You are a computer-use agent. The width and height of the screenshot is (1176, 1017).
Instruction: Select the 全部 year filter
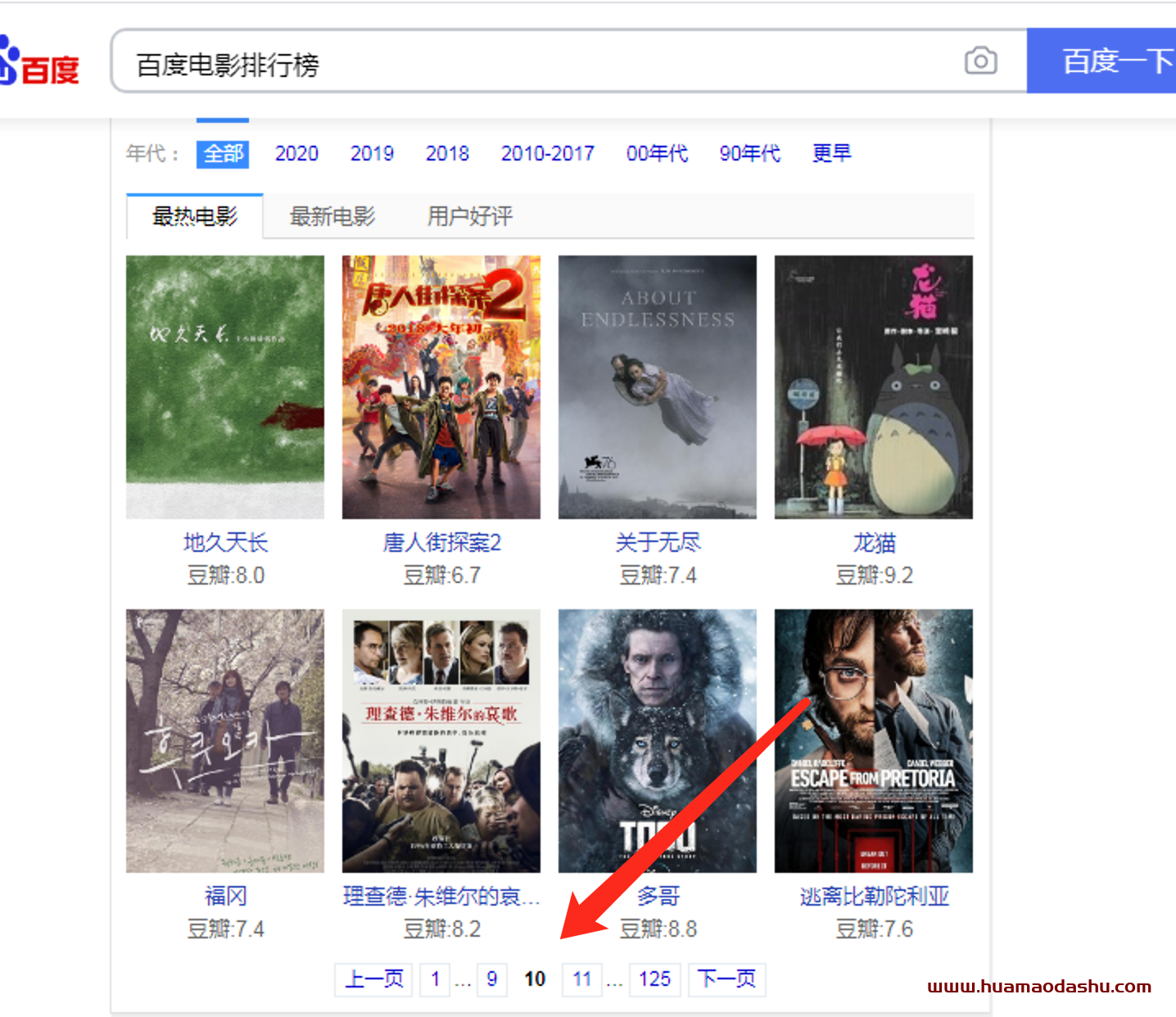[x=223, y=153]
